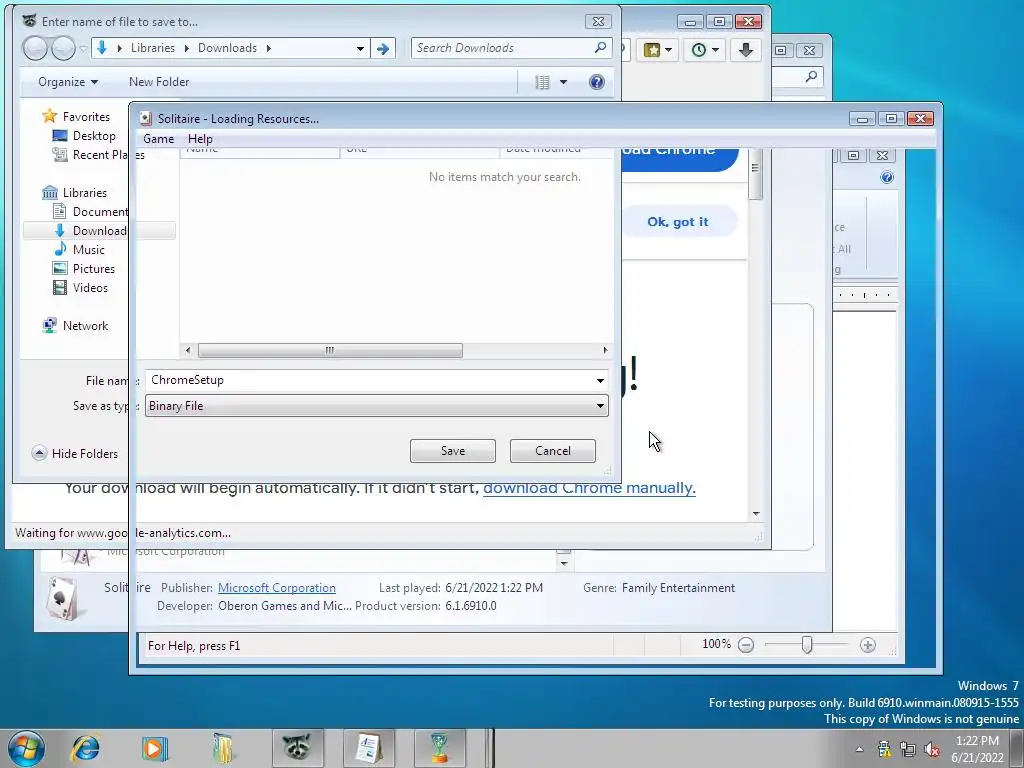Expand the view options arrow
The width and height of the screenshot is (1024, 768).
point(564,82)
